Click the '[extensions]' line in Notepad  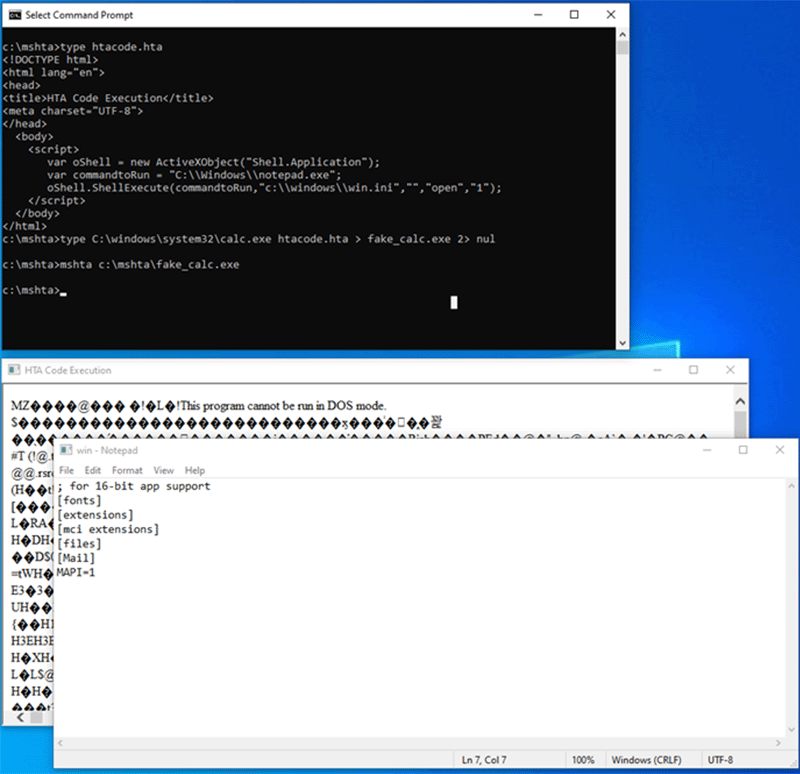click(x=95, y=515)
